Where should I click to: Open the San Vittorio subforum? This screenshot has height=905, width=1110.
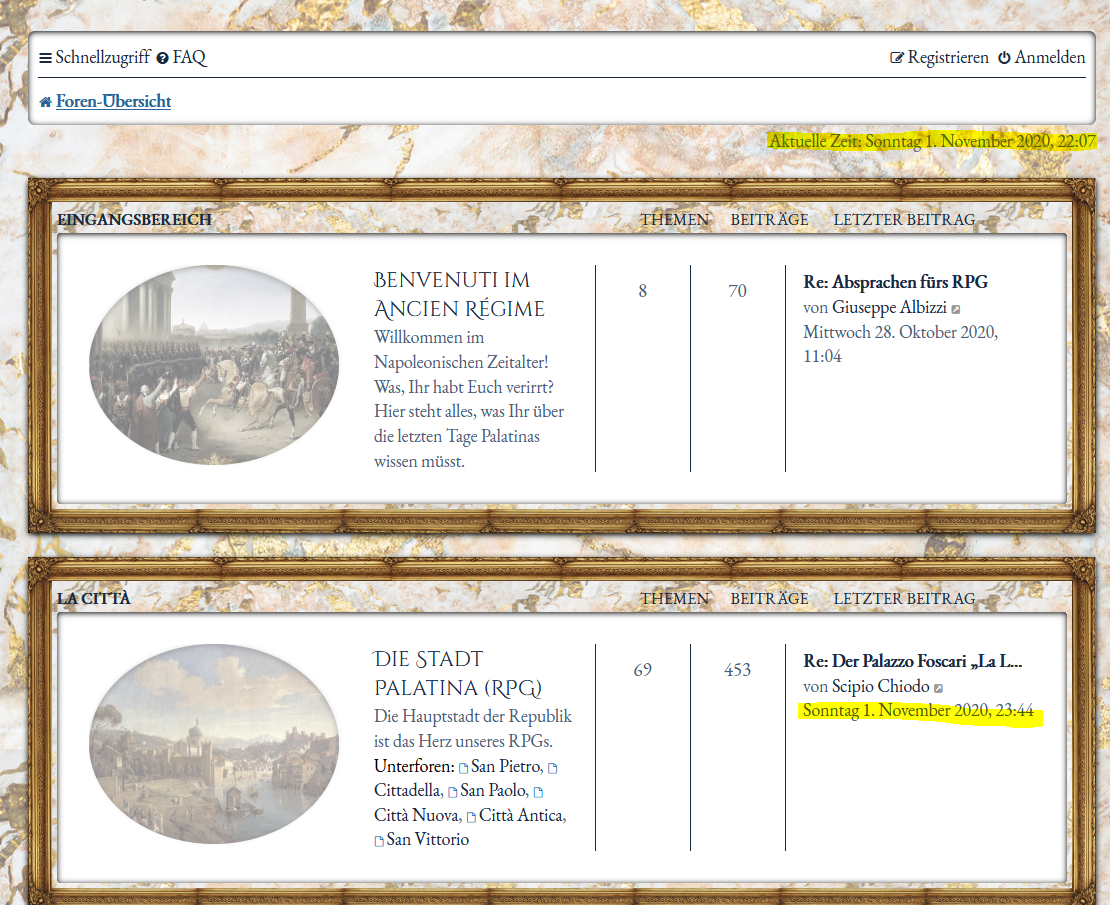click(427, 840)
